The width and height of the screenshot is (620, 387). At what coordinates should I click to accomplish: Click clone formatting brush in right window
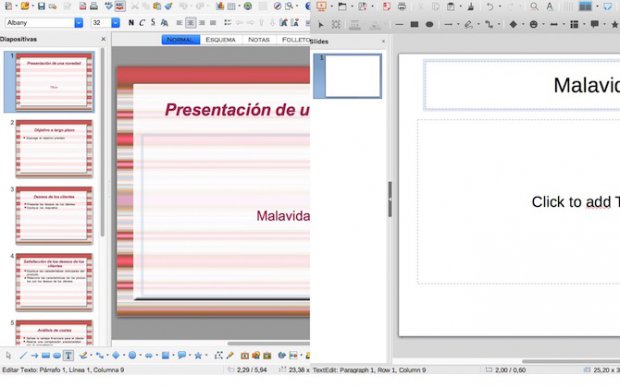tap(470, 6)
